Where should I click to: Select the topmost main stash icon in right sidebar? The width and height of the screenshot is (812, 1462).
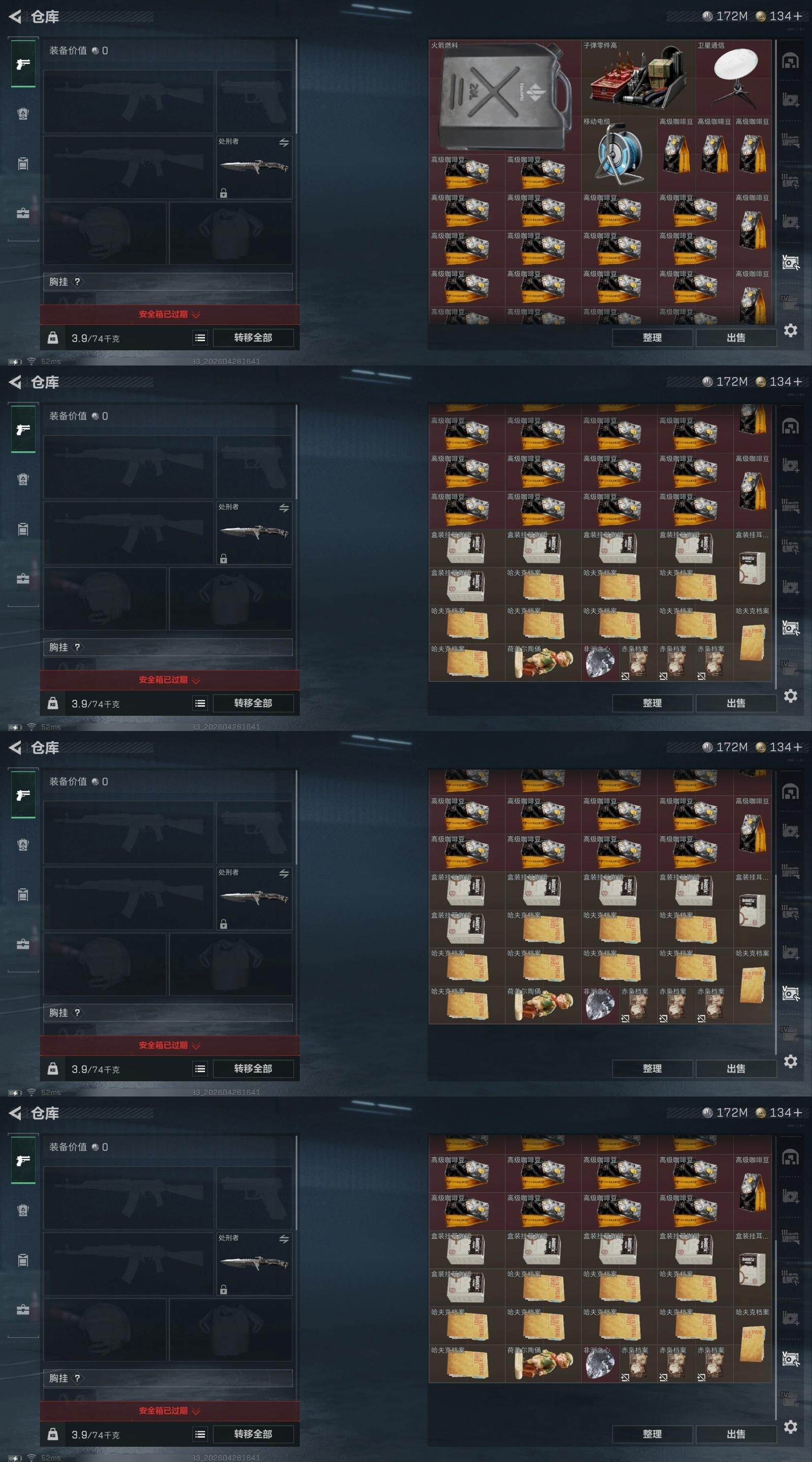pyautogui.click(x=791, y=61)
